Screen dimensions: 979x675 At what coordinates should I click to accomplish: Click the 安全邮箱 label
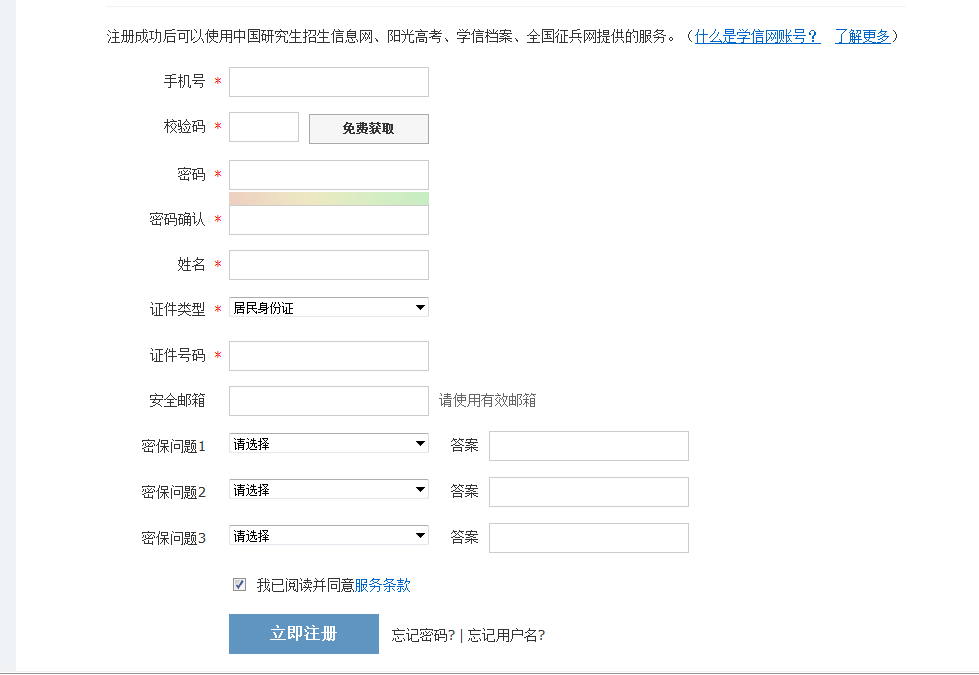pos(177,400)
